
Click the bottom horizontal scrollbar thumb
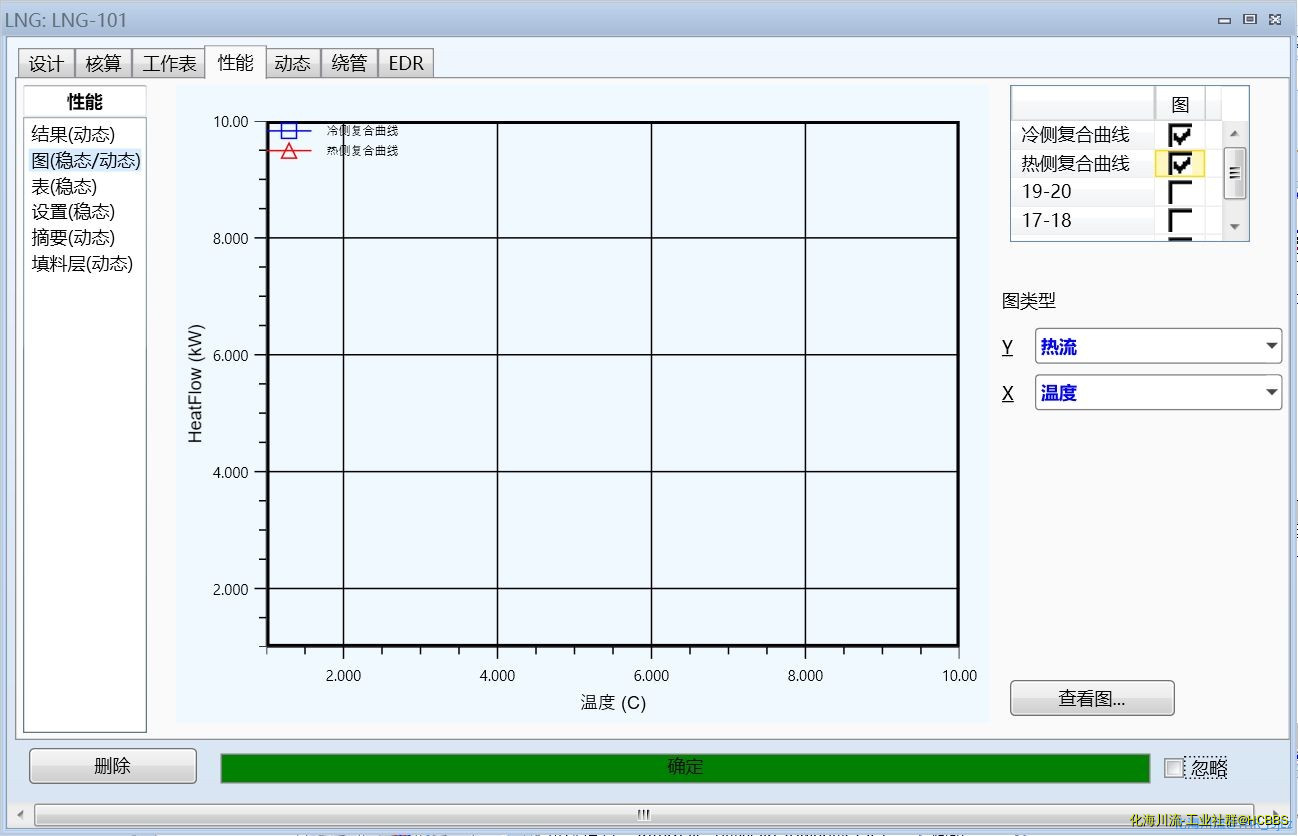point(643,814)
